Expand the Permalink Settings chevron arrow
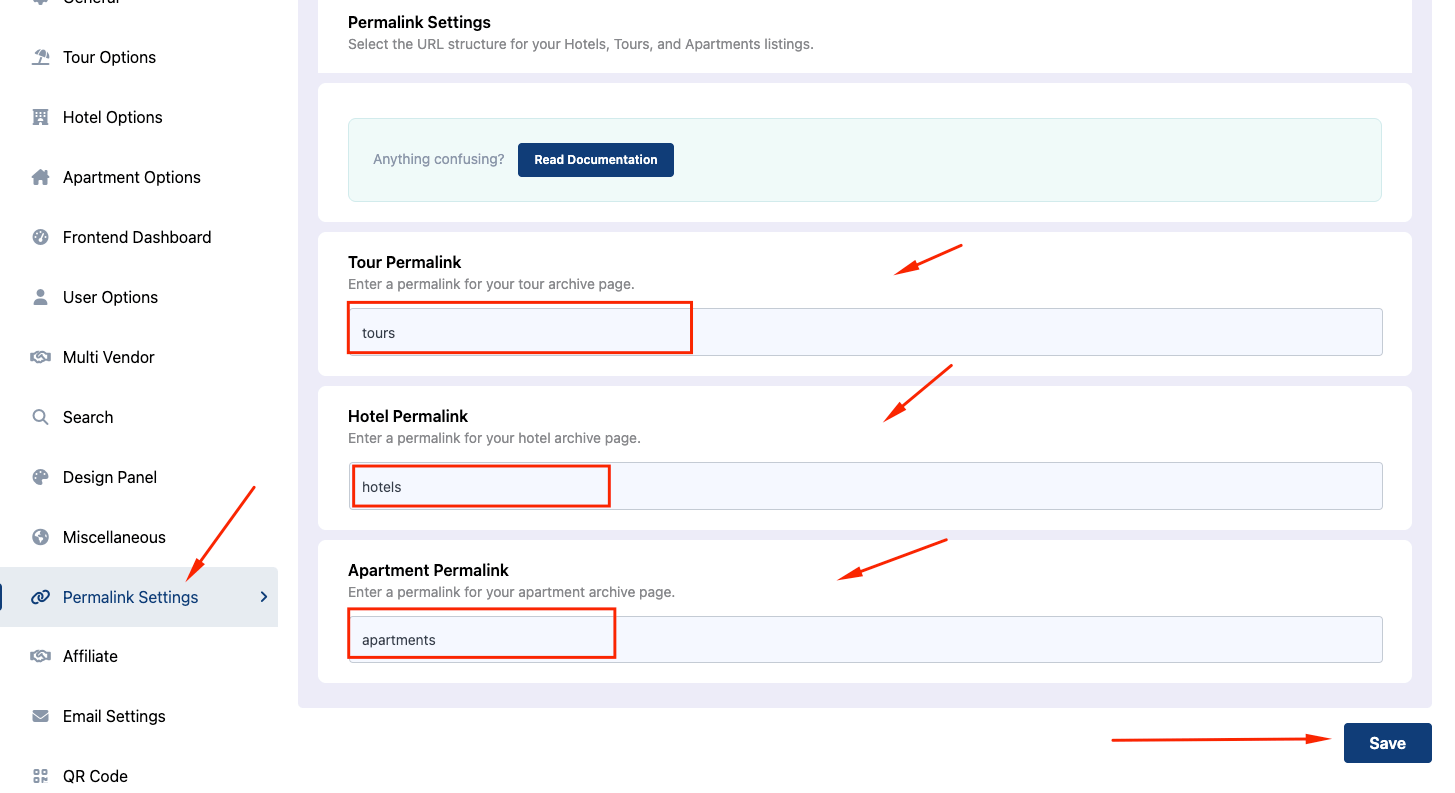The height and width of the screenshot is (793, 1455). click(x=264, y=597)
